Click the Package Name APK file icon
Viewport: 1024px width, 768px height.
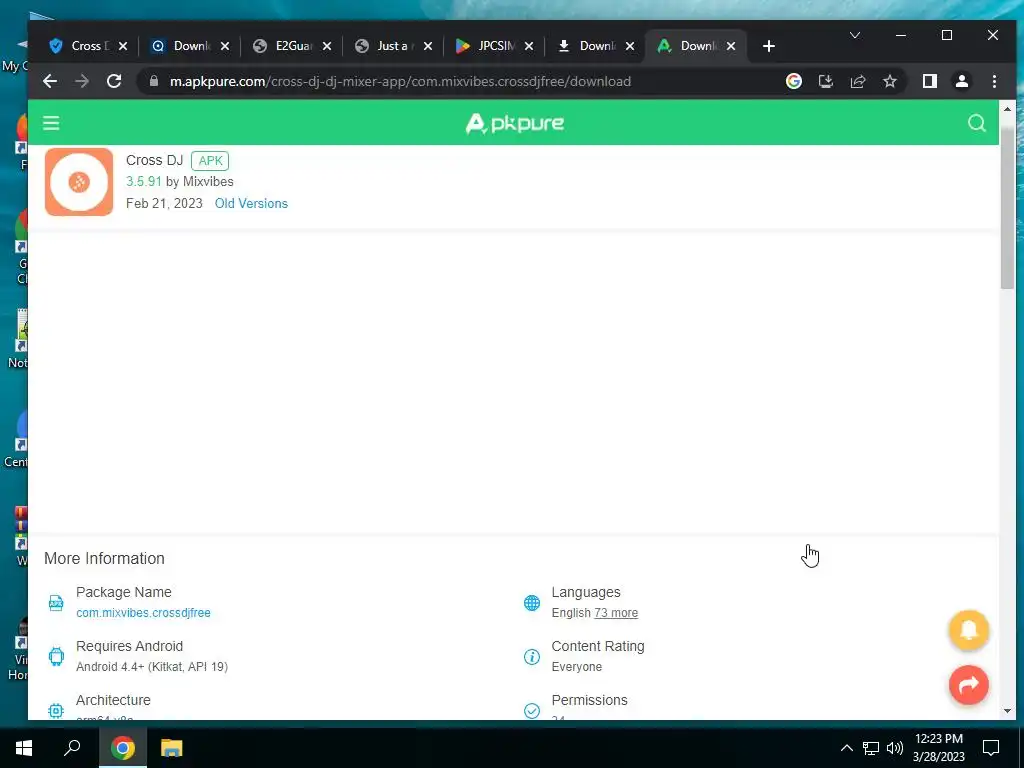[x=56, y=602]
